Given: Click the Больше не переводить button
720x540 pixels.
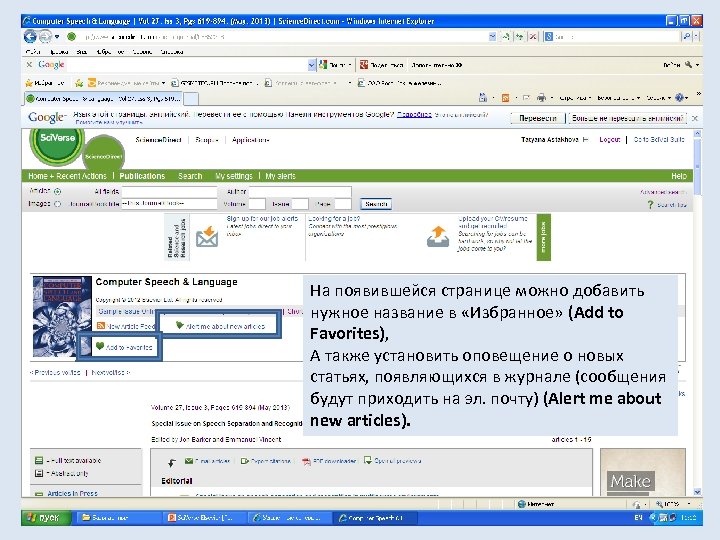Looking at the screenshot, I should point(627,118).
